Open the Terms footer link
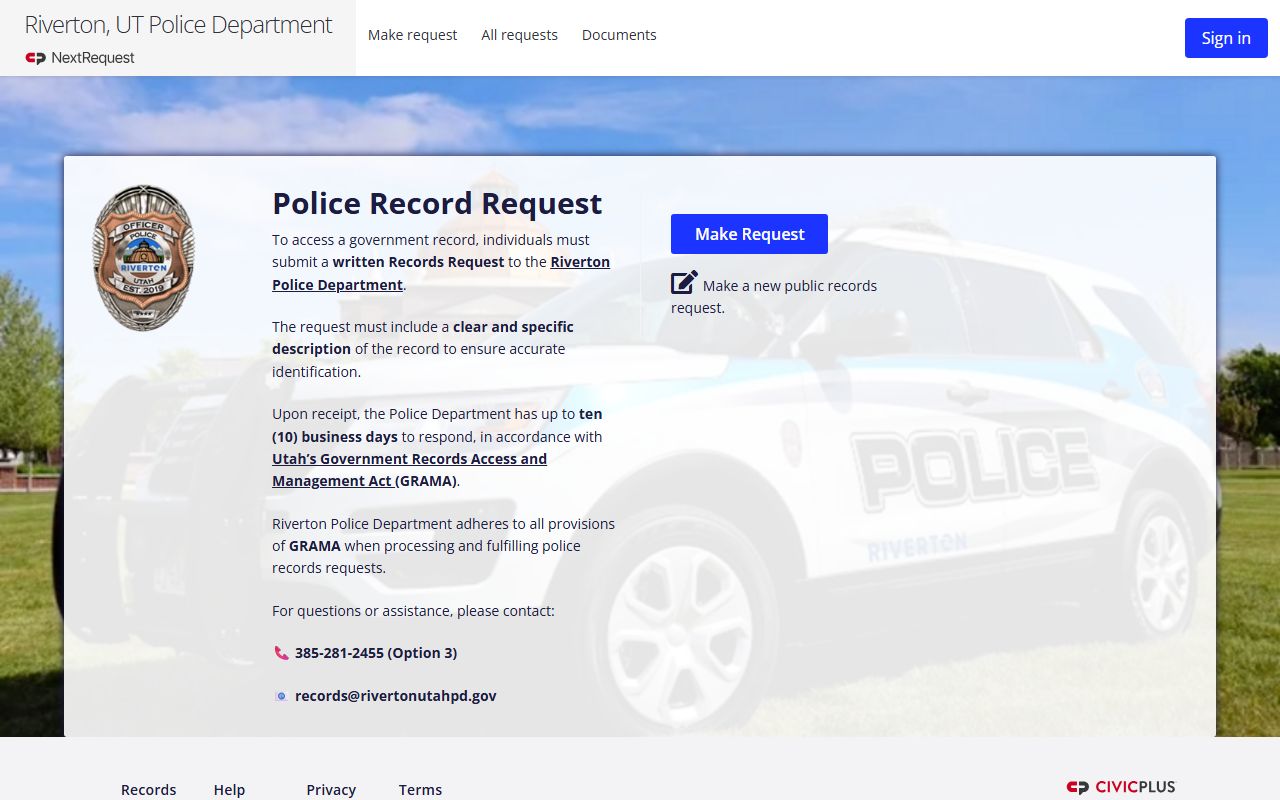 [420, 790]
